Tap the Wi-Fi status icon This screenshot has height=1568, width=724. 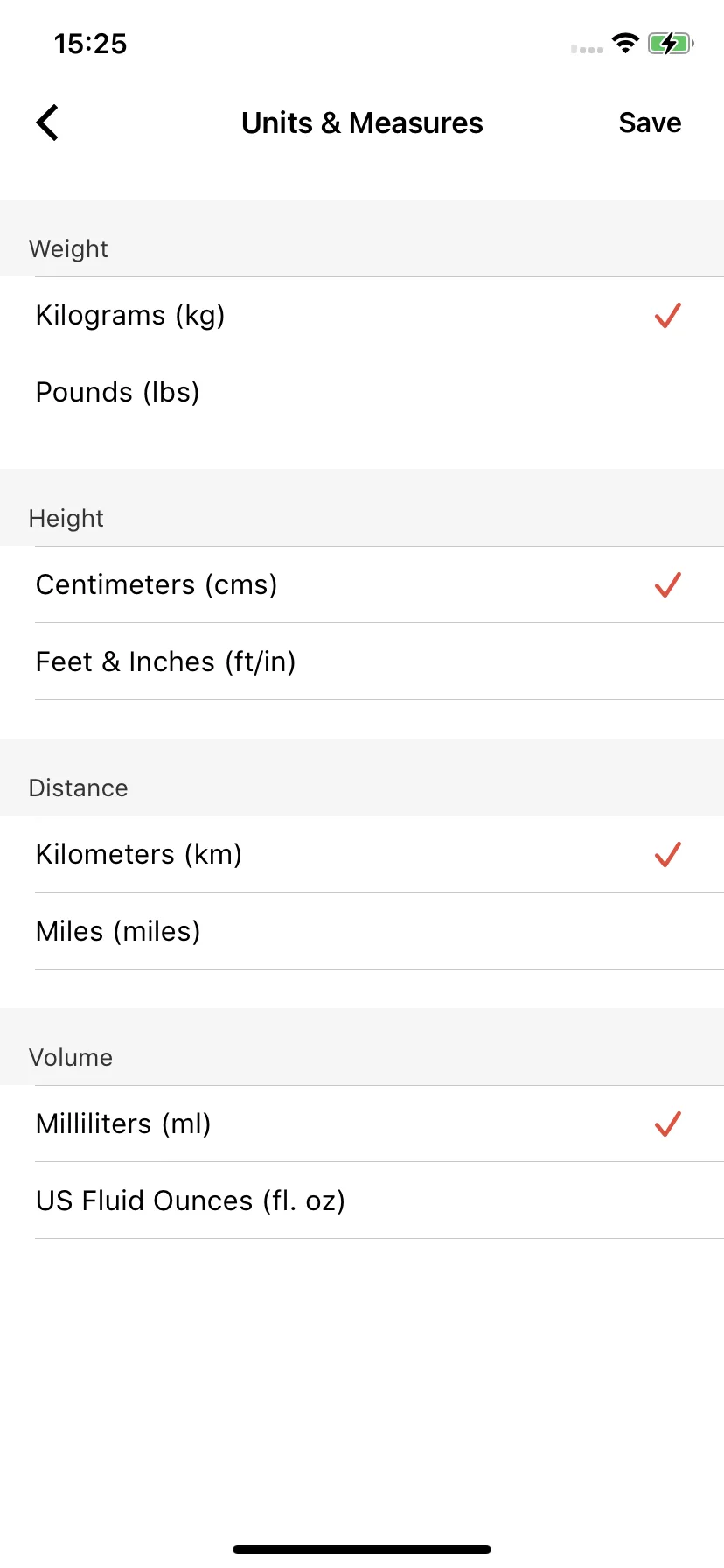click(625, 43)
